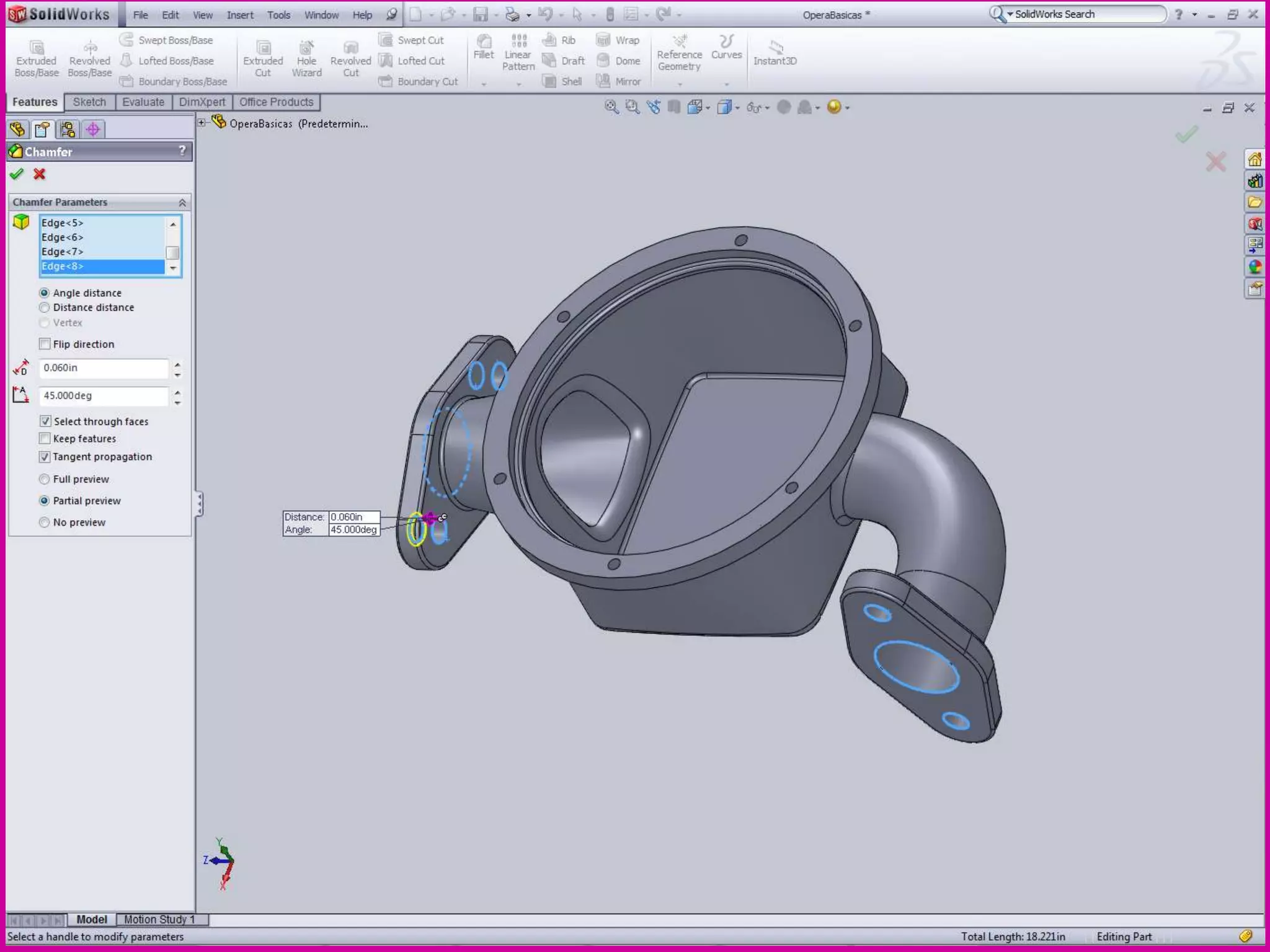Click the Instant3D icon
Screen dimensions: 1270x952
click(775, 48)
